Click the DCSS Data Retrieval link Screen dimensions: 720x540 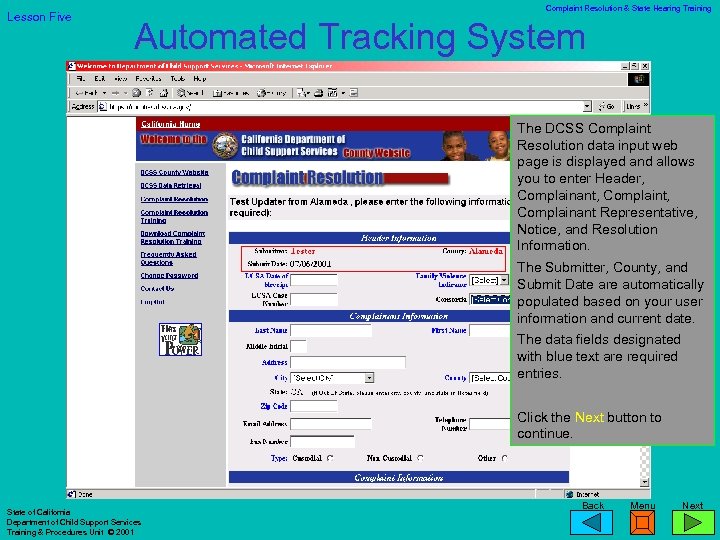[171, 186]
